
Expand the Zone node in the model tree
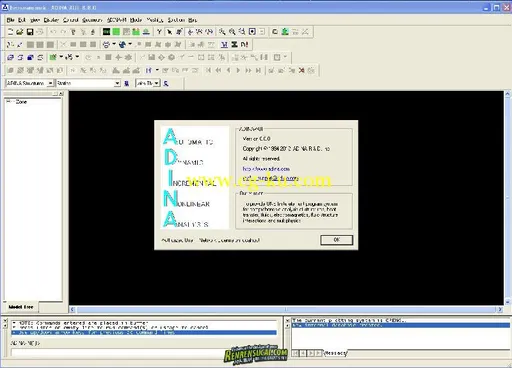pyautogui.click(x=9, y=101)
